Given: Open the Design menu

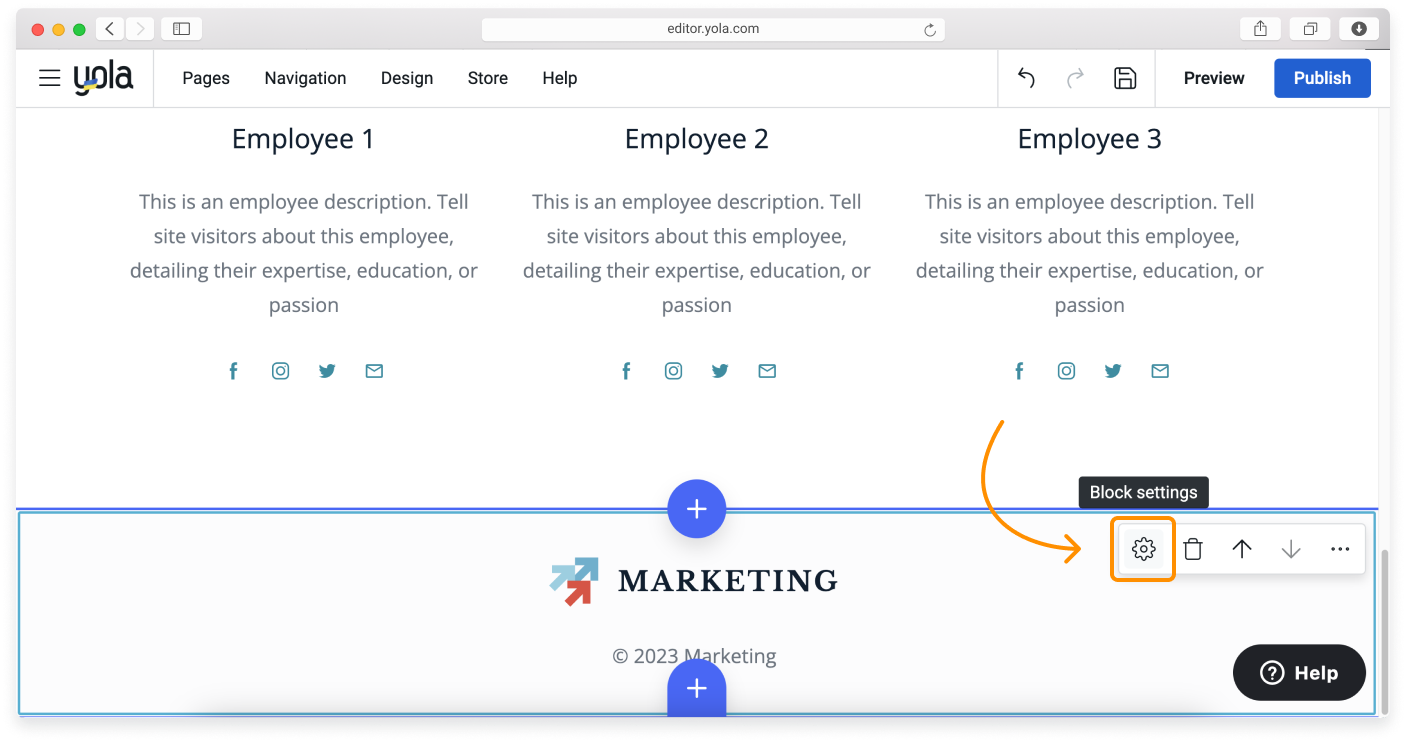Looking at the screenshot, I should click(x=407, y=78).
